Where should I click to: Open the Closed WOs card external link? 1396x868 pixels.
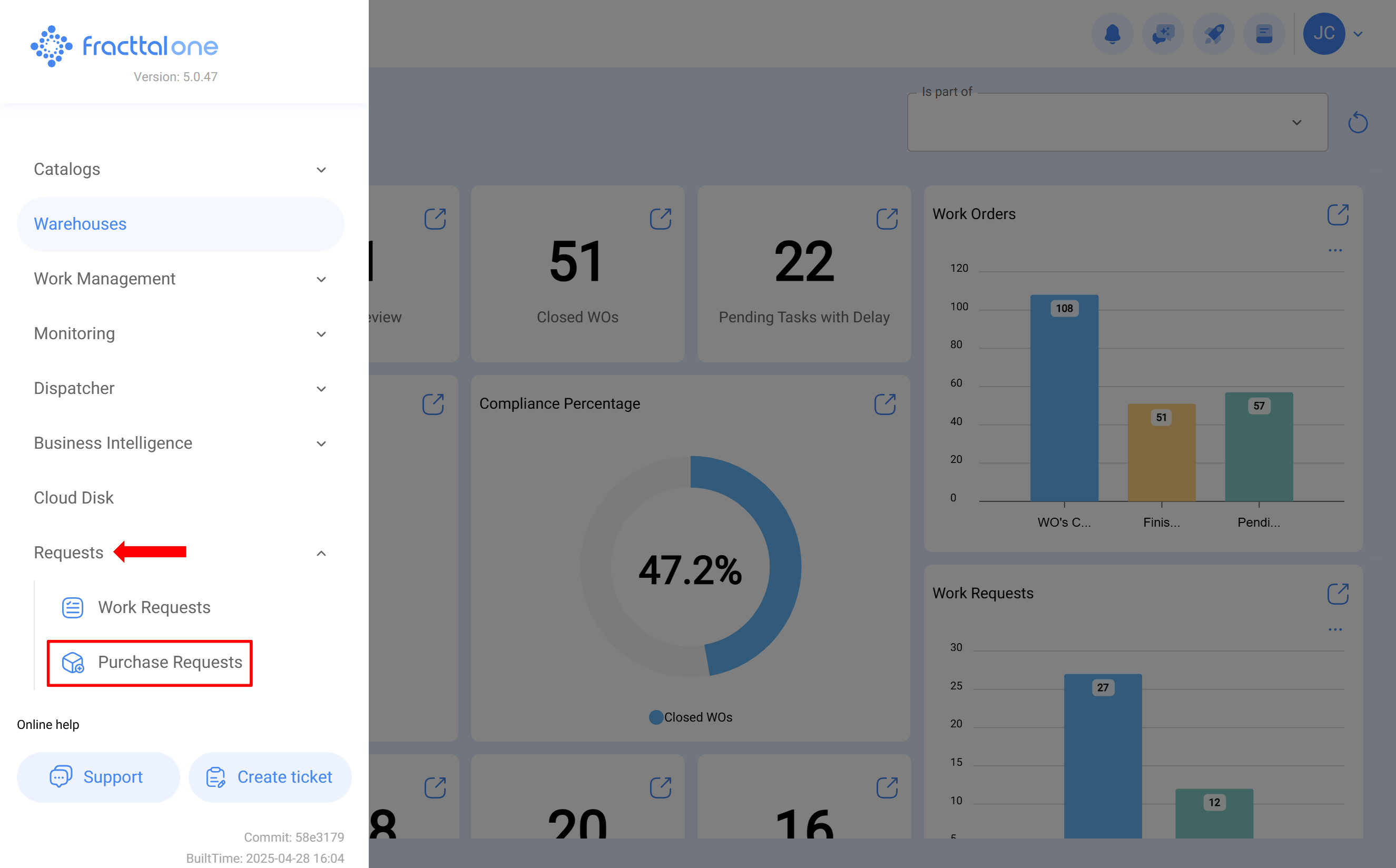pos(660,219)
